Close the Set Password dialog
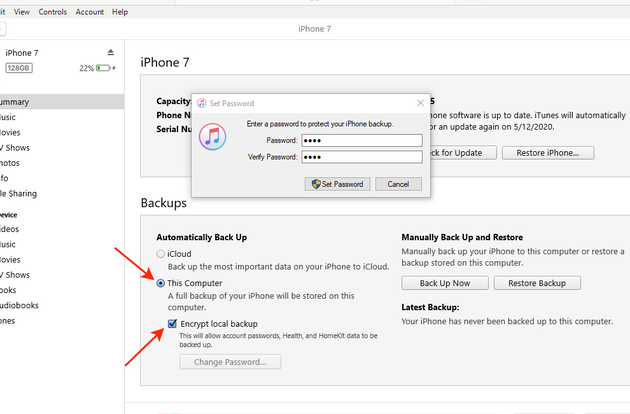 tap(422, 103)
